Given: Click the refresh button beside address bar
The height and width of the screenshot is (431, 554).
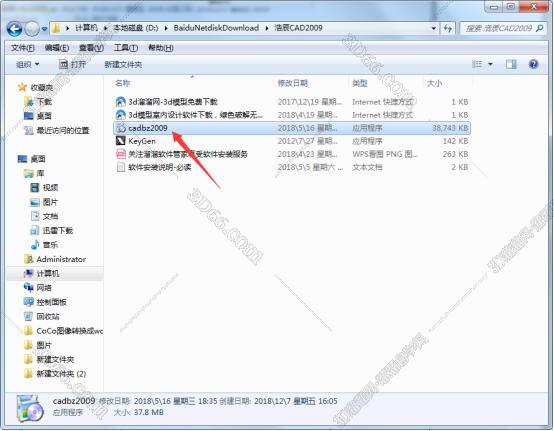Looking at the screenshot, I should pyautogui.click(x=448, y=28).
